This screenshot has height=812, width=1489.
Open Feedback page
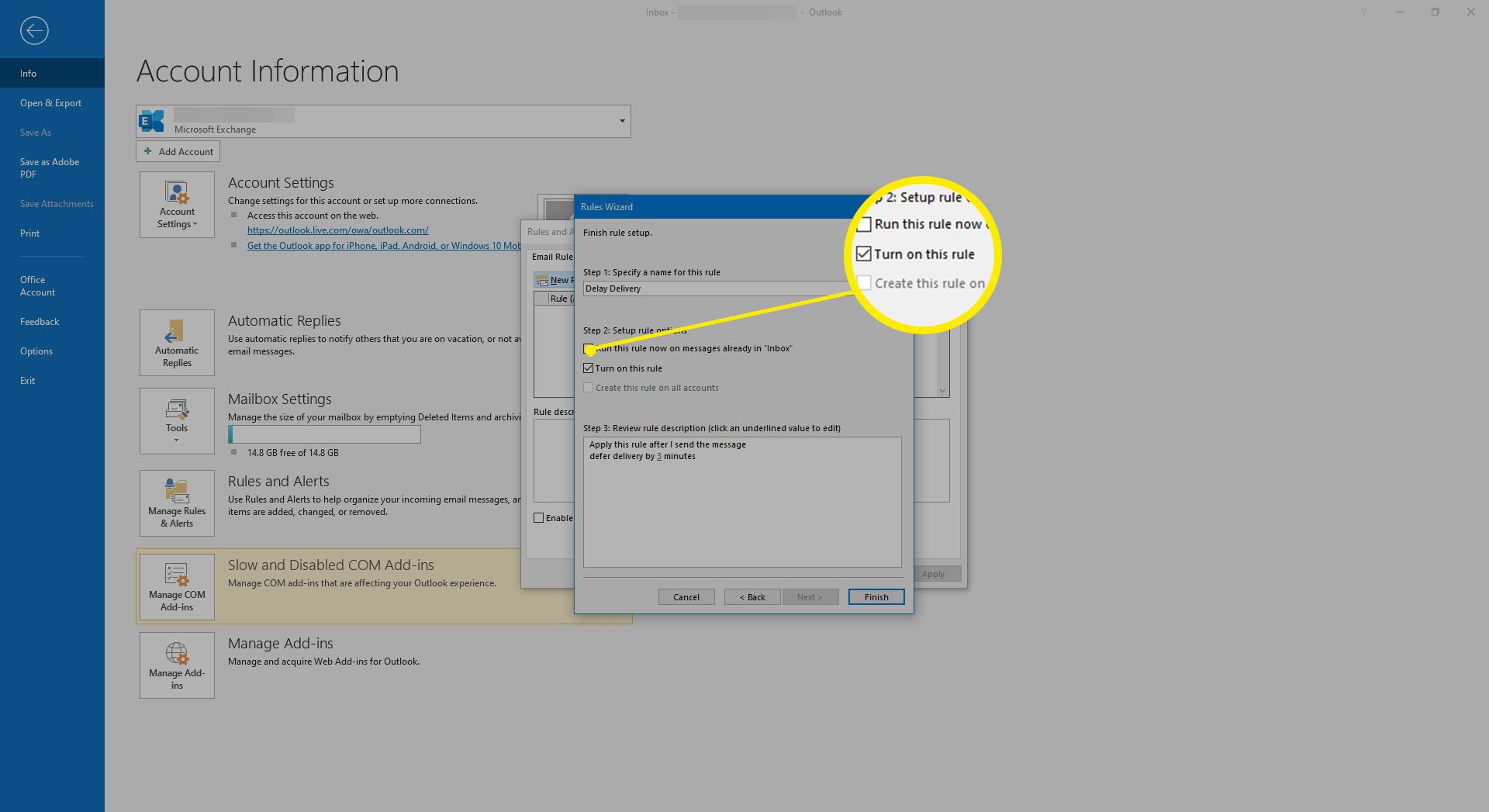tap(52, 321)
